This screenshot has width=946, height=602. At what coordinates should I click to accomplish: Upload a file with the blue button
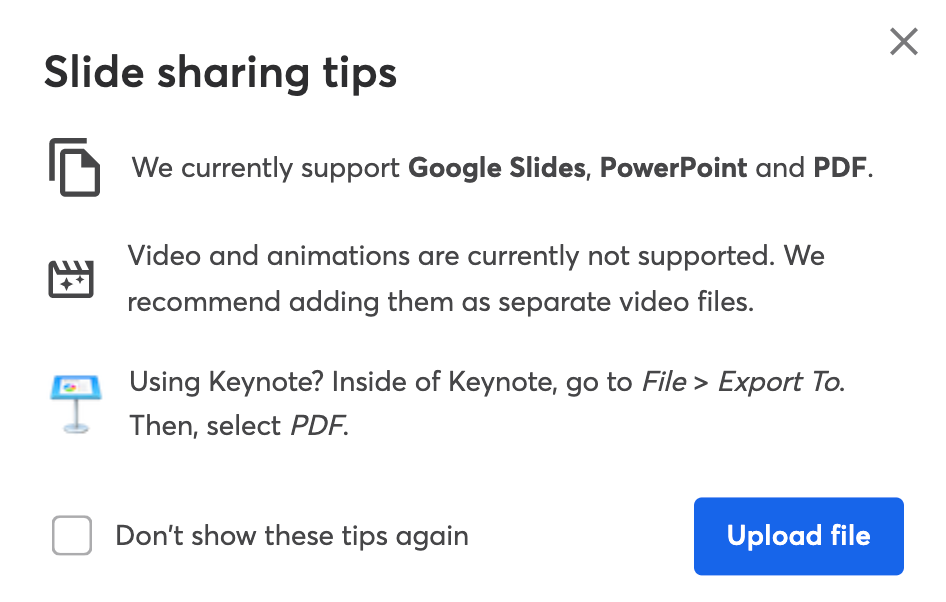(x=798, y=536)
